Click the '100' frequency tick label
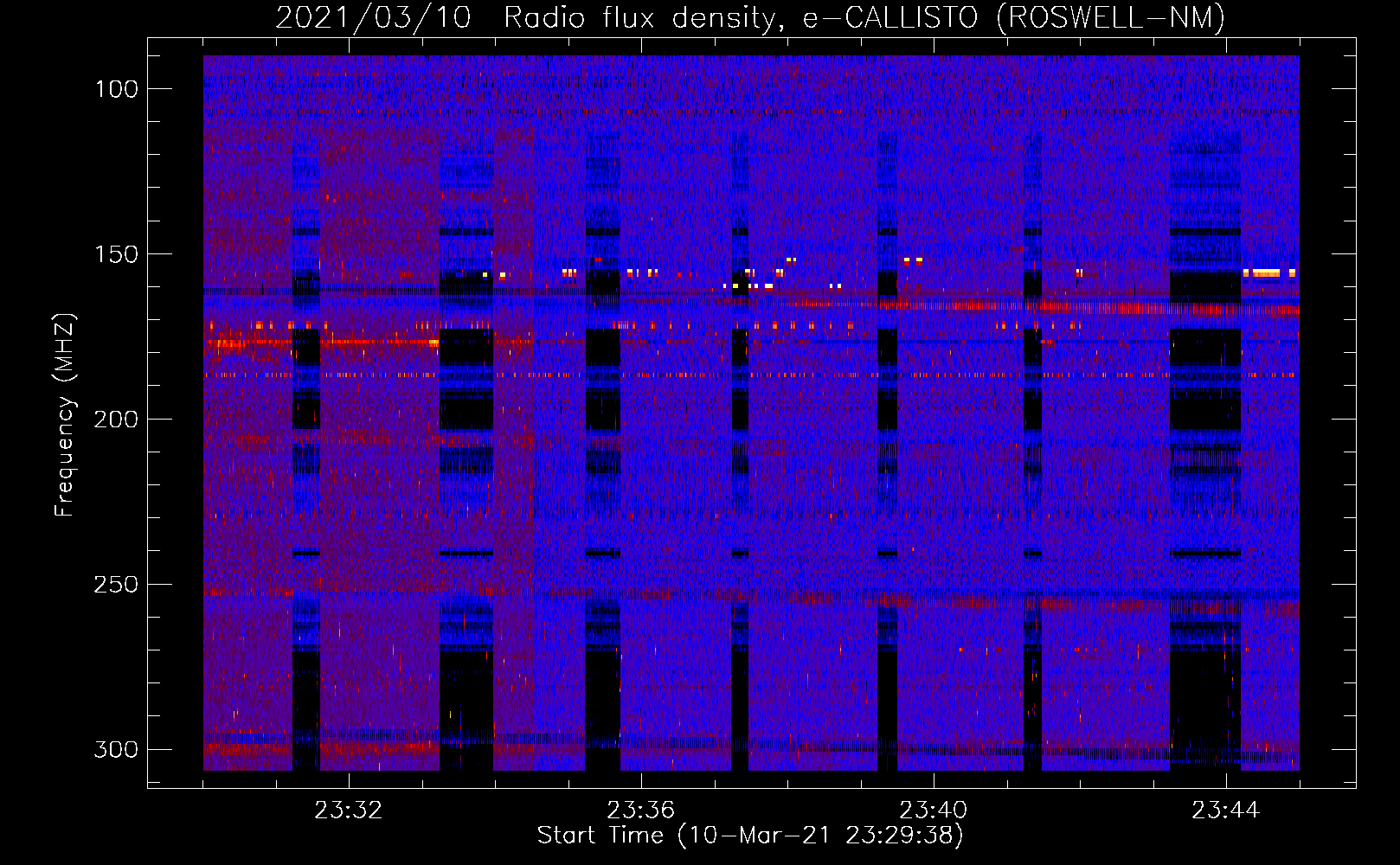1400x865 pixels. tap(117, 89)
